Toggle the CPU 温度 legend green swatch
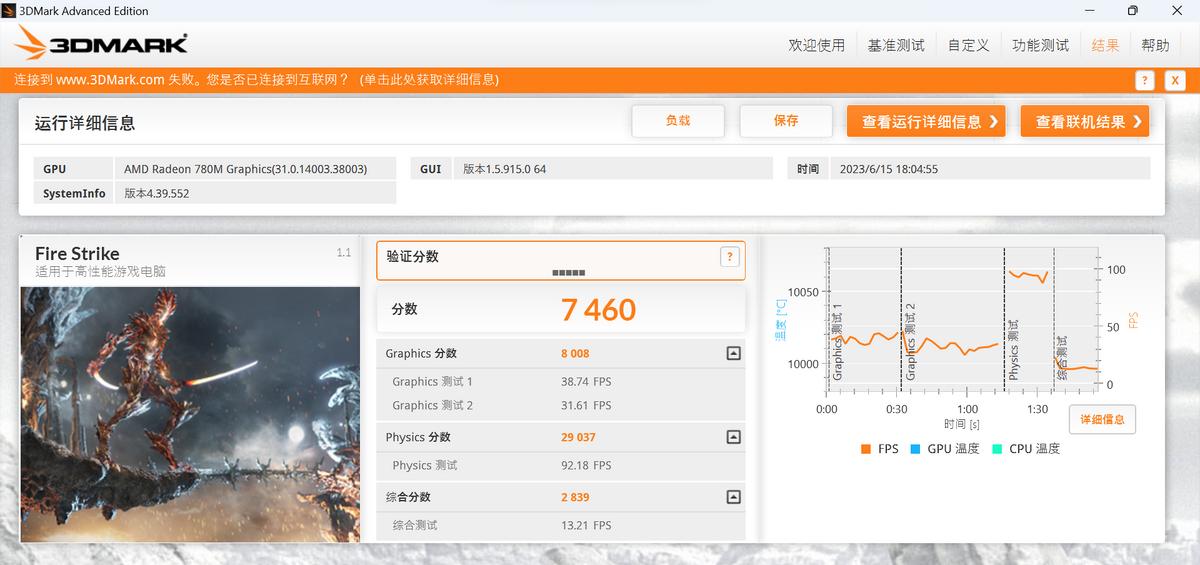 tap(997, 449)
